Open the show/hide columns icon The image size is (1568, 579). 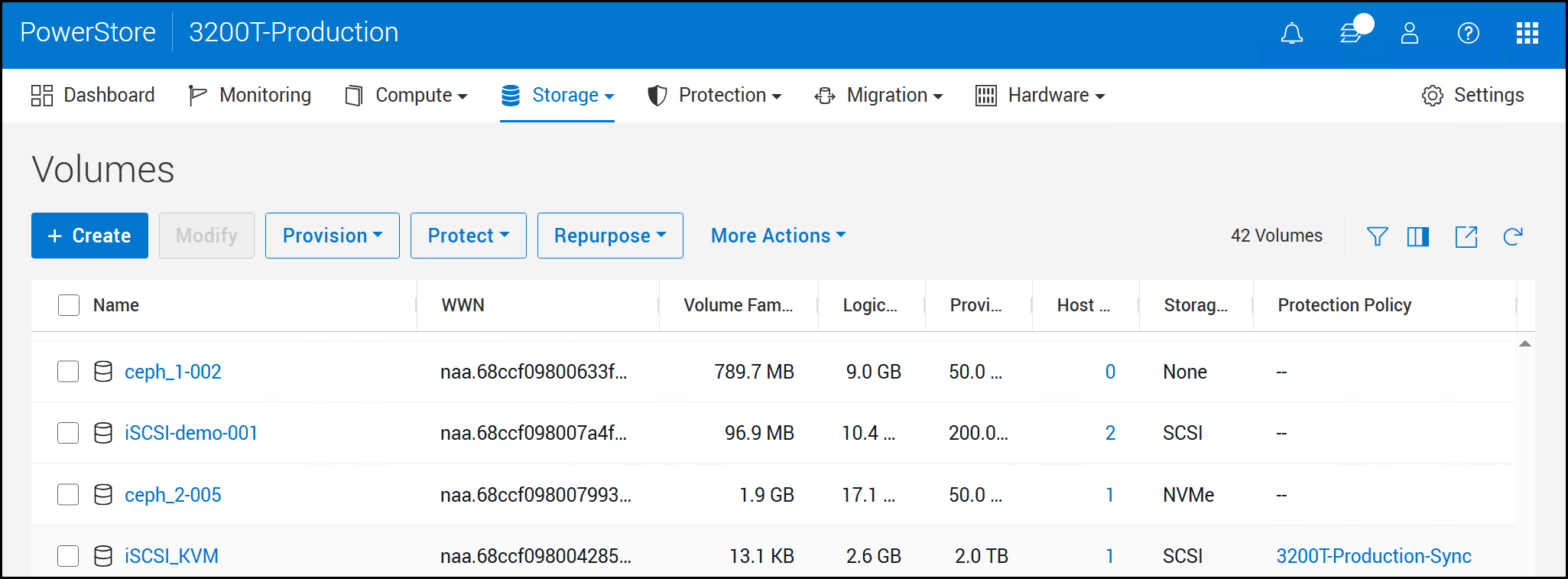tap(1418, 236)
